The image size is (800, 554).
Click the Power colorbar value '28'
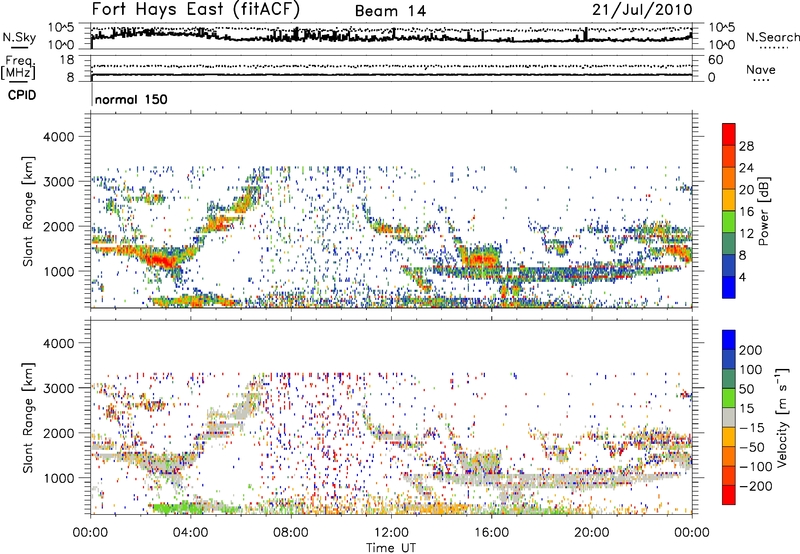click(746, 146)
